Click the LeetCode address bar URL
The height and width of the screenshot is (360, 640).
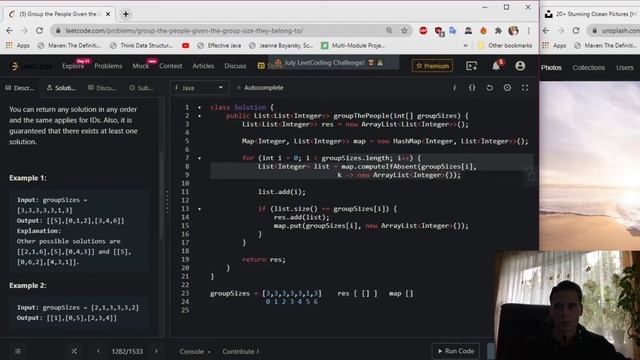(x=184, y=31)
